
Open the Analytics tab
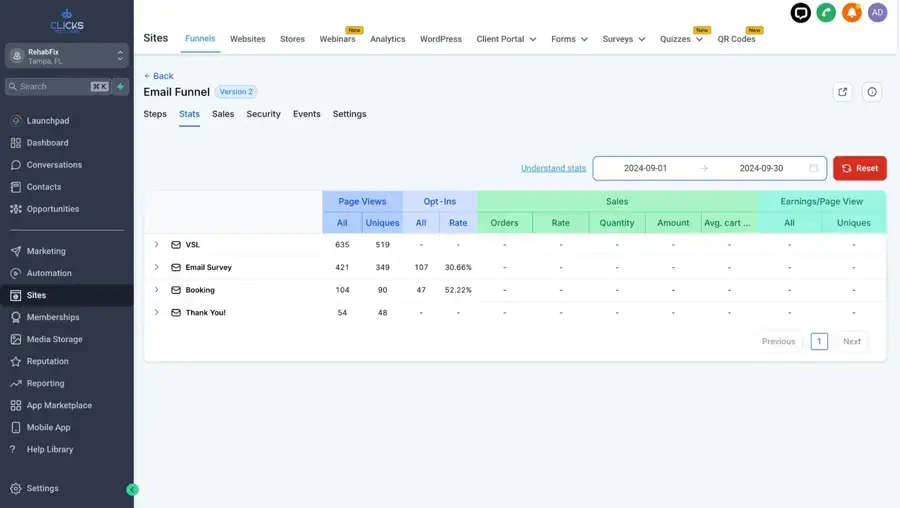click(x=387, y=39)
